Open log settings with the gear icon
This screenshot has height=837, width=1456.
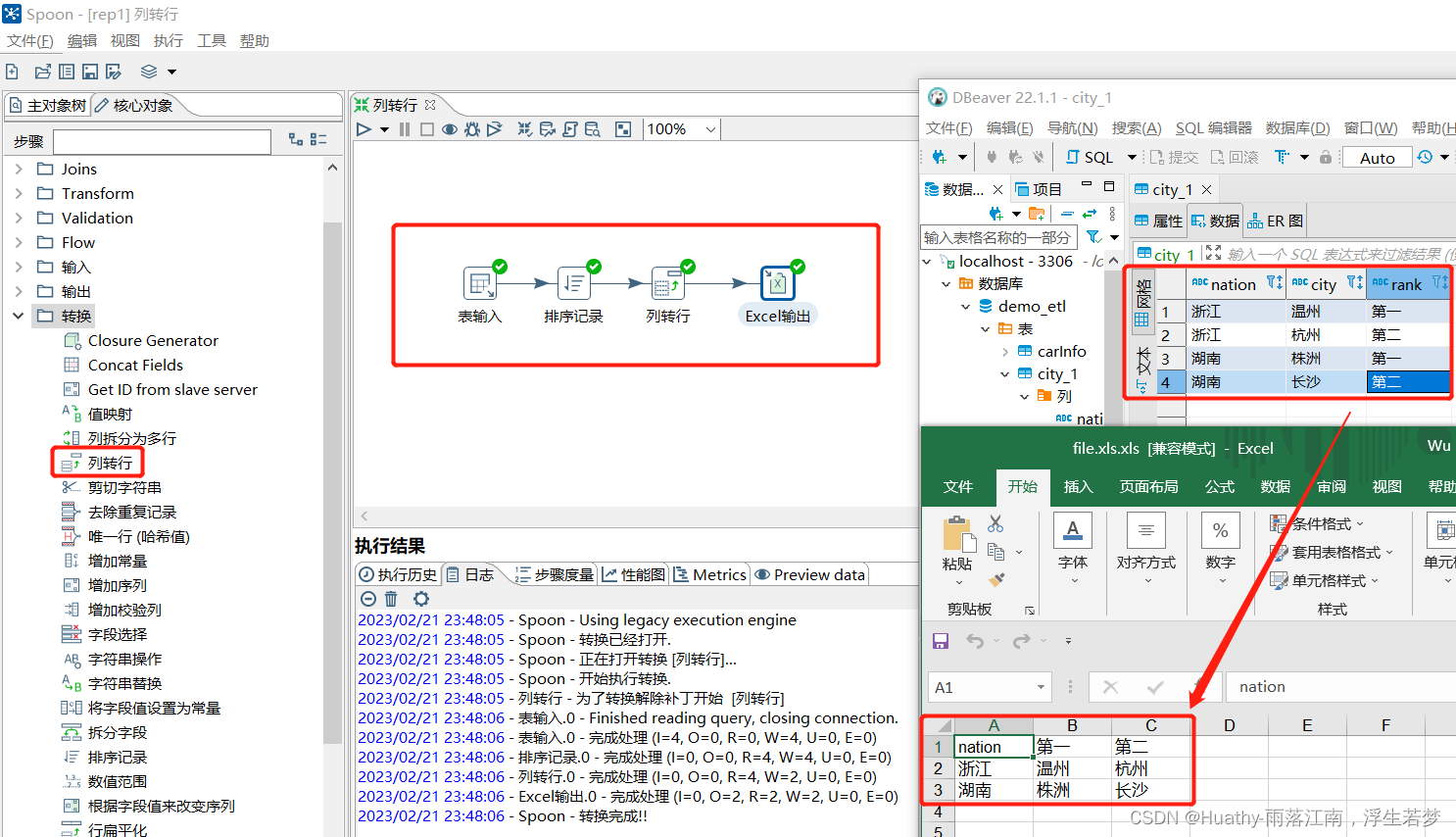[421, 599]
